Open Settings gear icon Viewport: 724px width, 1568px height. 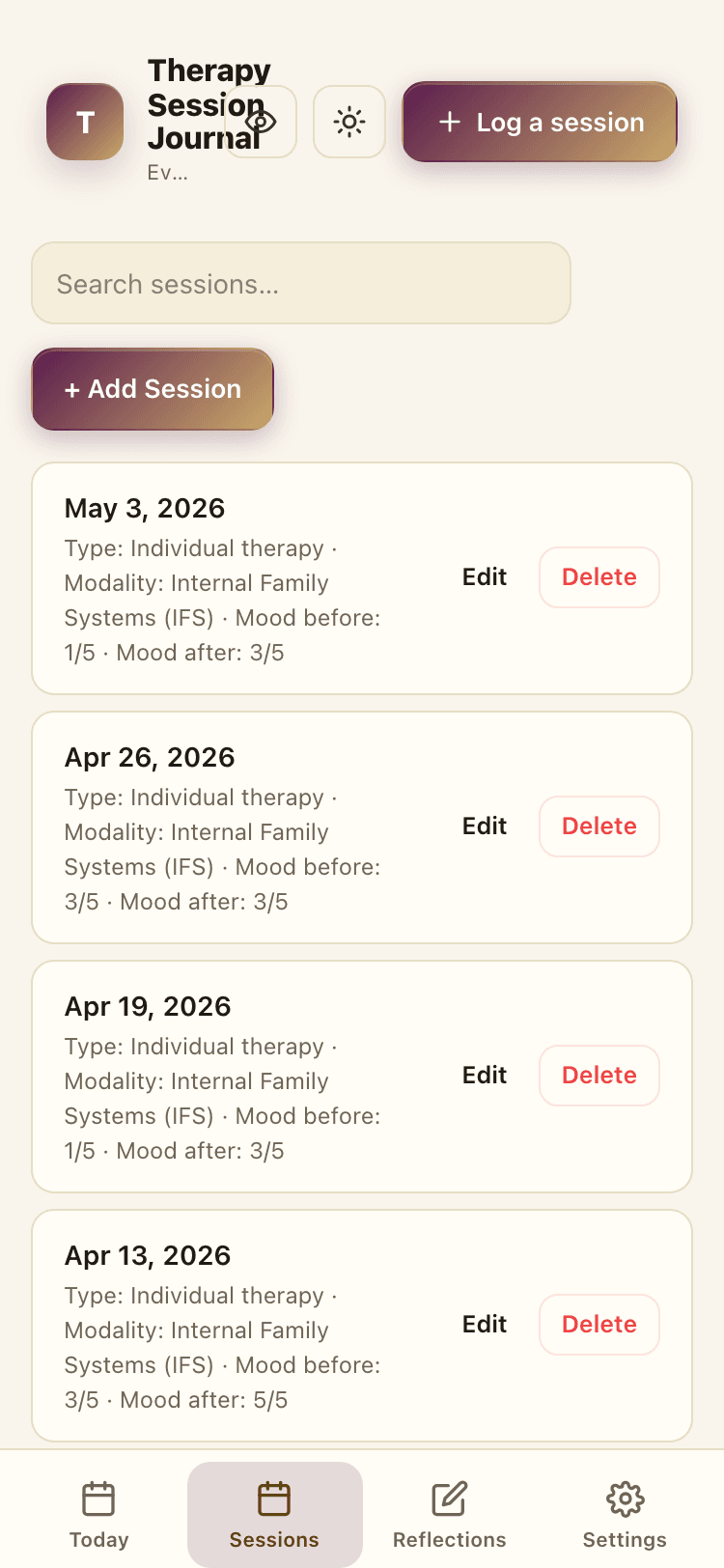(x=625, y=1498)
